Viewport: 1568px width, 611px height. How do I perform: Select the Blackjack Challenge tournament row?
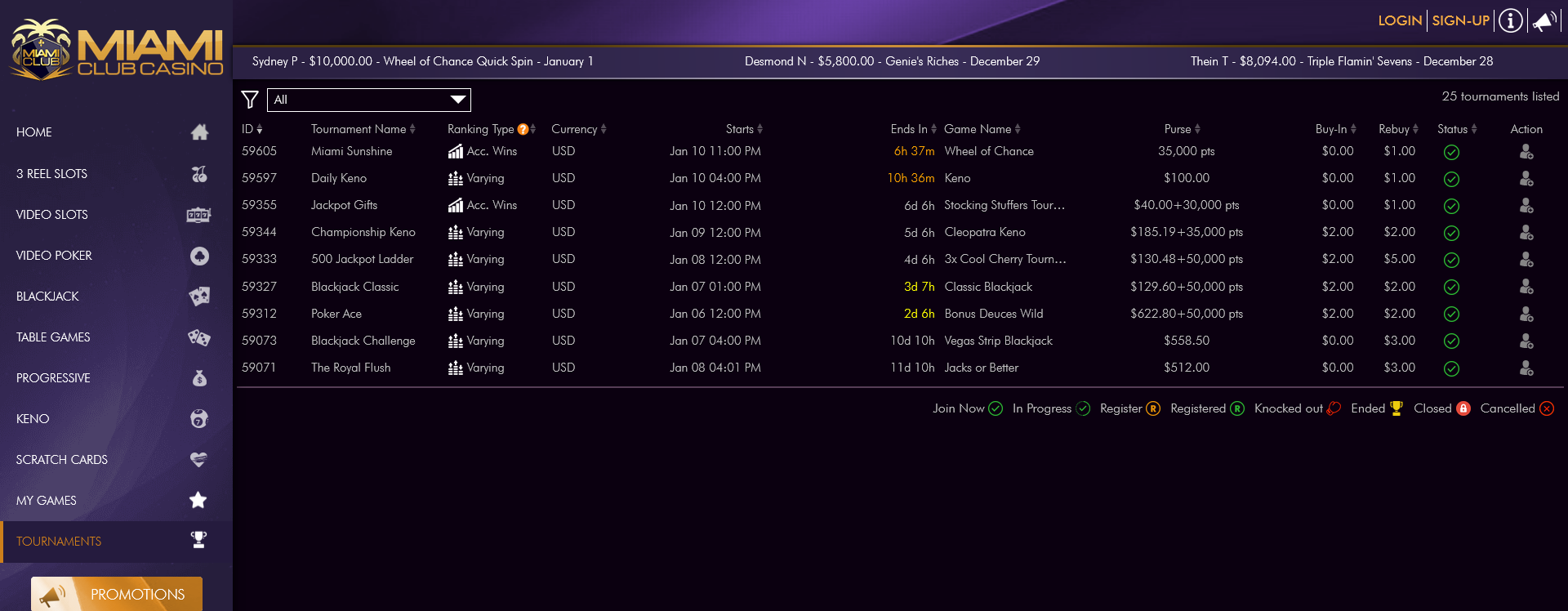click(363, 341)
